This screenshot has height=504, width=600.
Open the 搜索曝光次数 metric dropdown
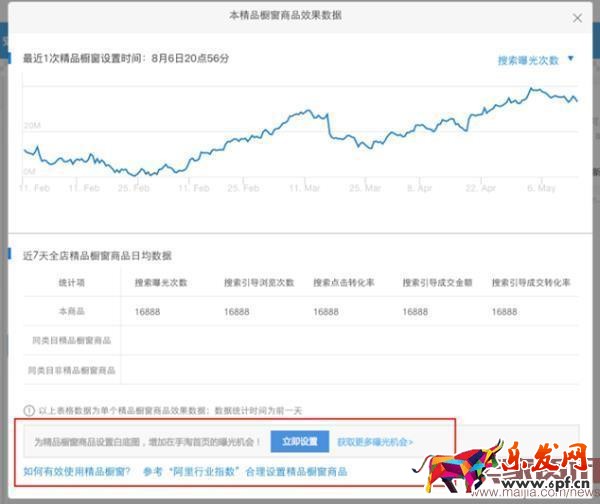(x=530, y=60)
